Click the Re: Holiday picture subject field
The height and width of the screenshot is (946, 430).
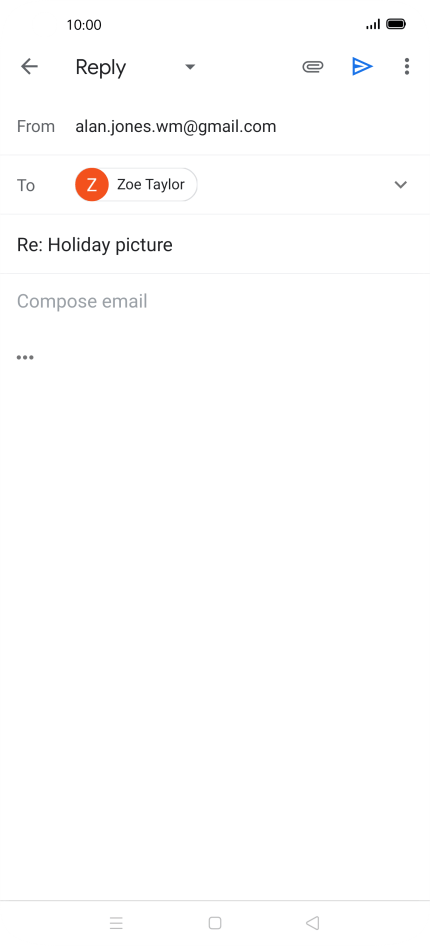point(215,244)
